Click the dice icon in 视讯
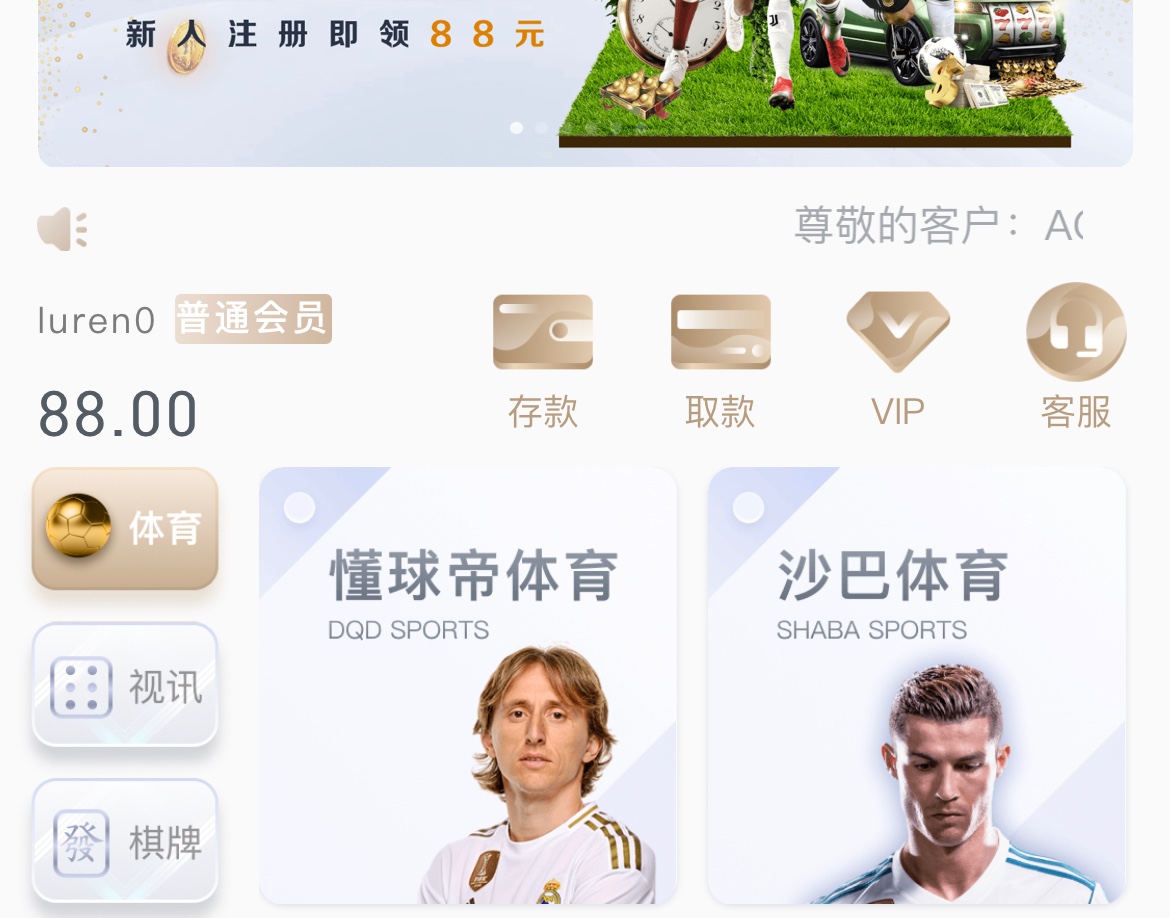 pos(81,687)
